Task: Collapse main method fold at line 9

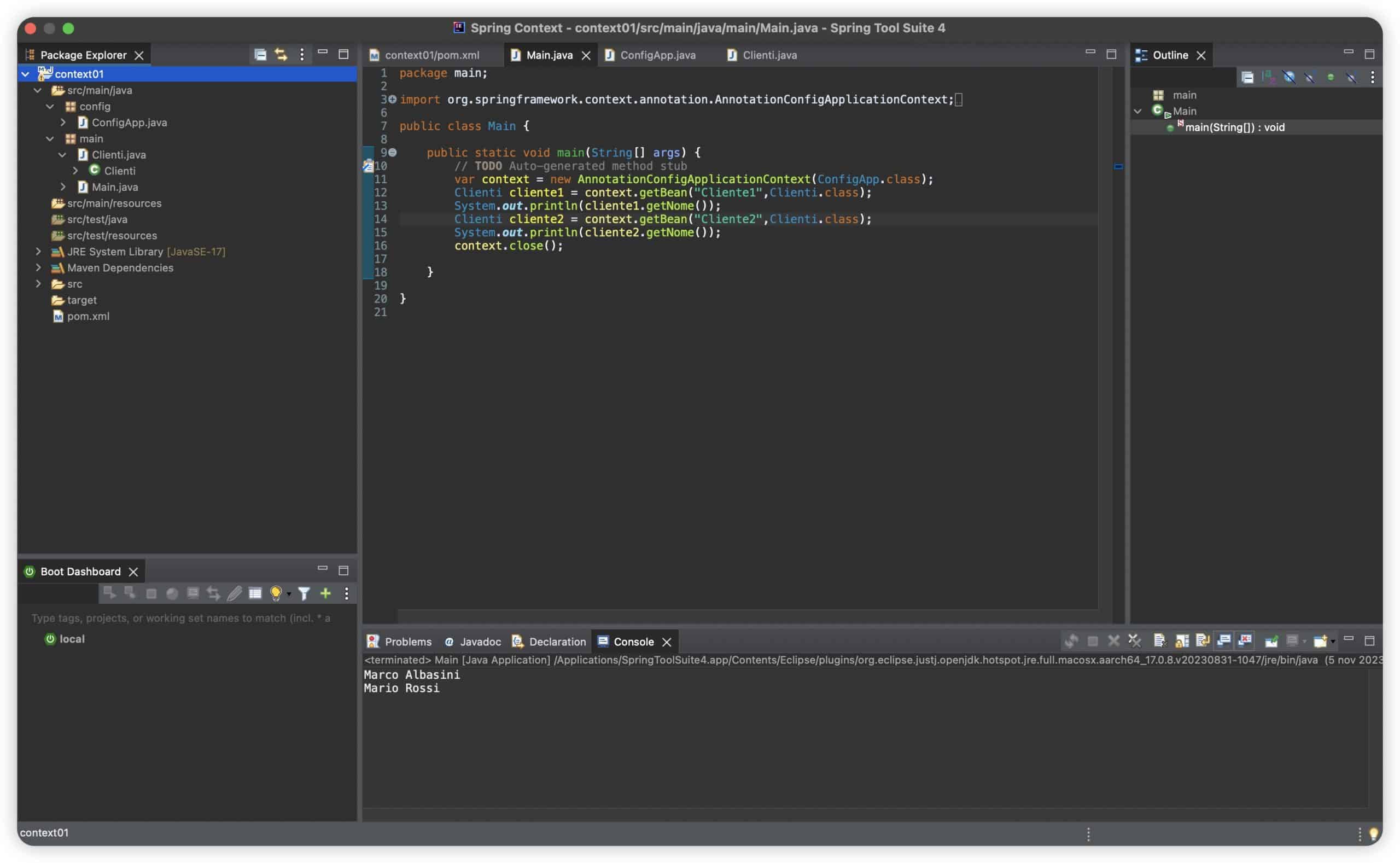Action: pos(393,153)
